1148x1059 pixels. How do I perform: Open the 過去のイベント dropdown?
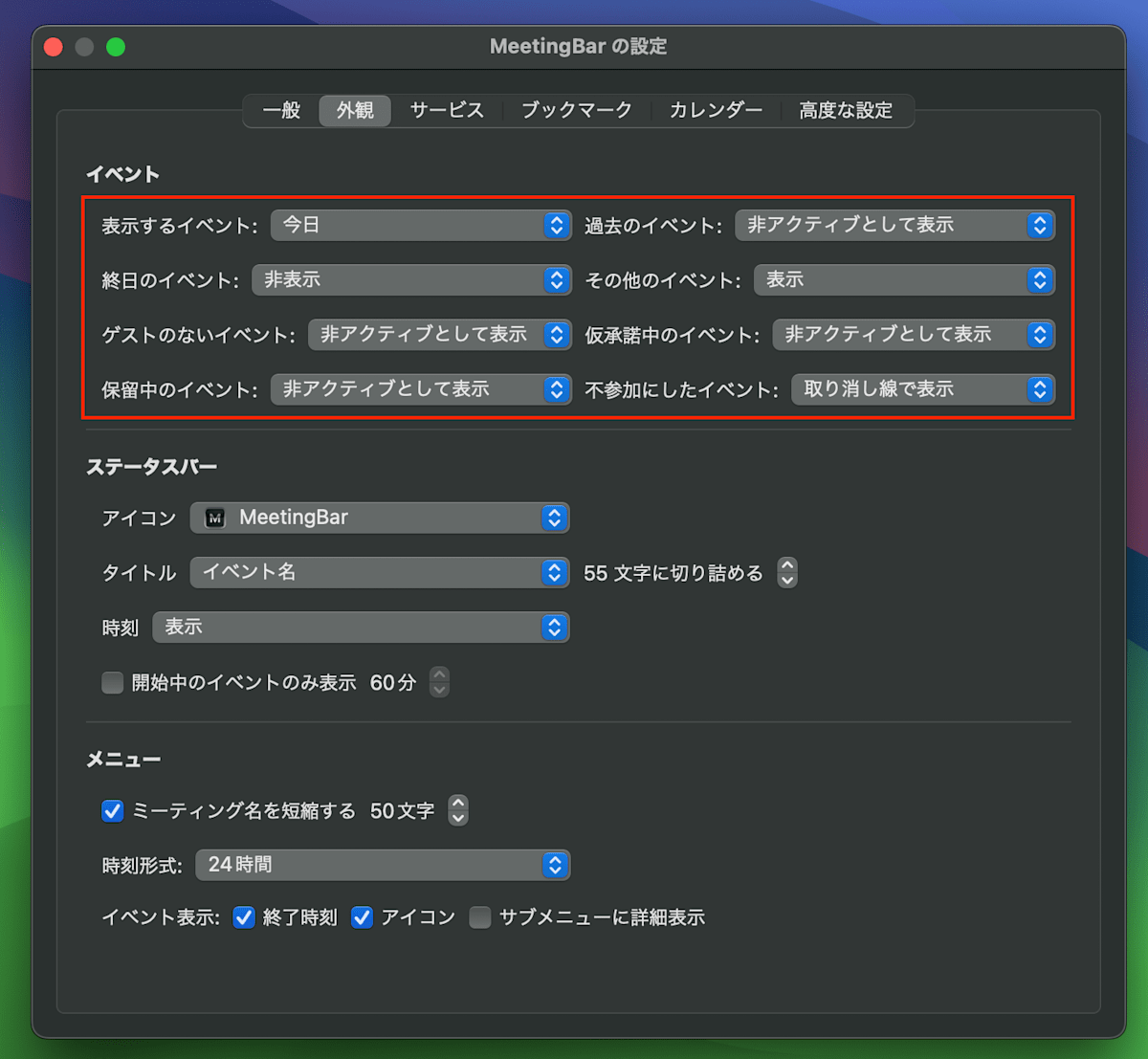point(894,225)
